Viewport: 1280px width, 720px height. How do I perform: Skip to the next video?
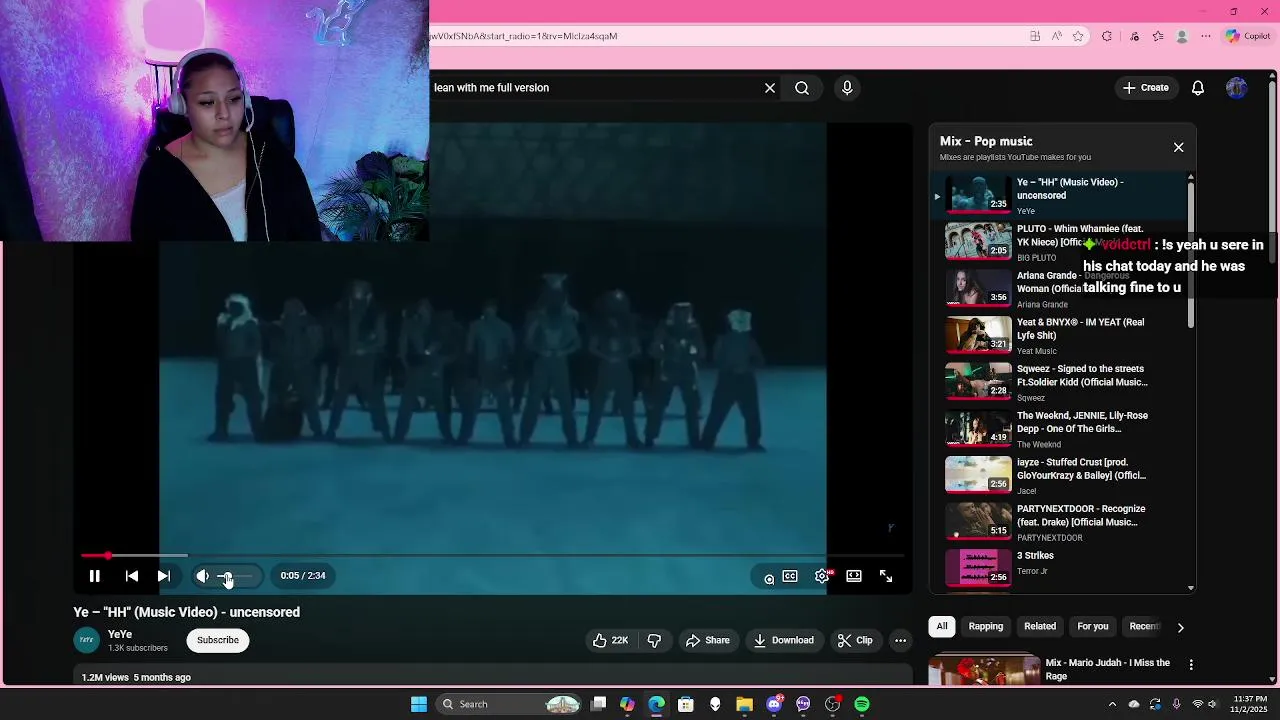click(164, 576)
